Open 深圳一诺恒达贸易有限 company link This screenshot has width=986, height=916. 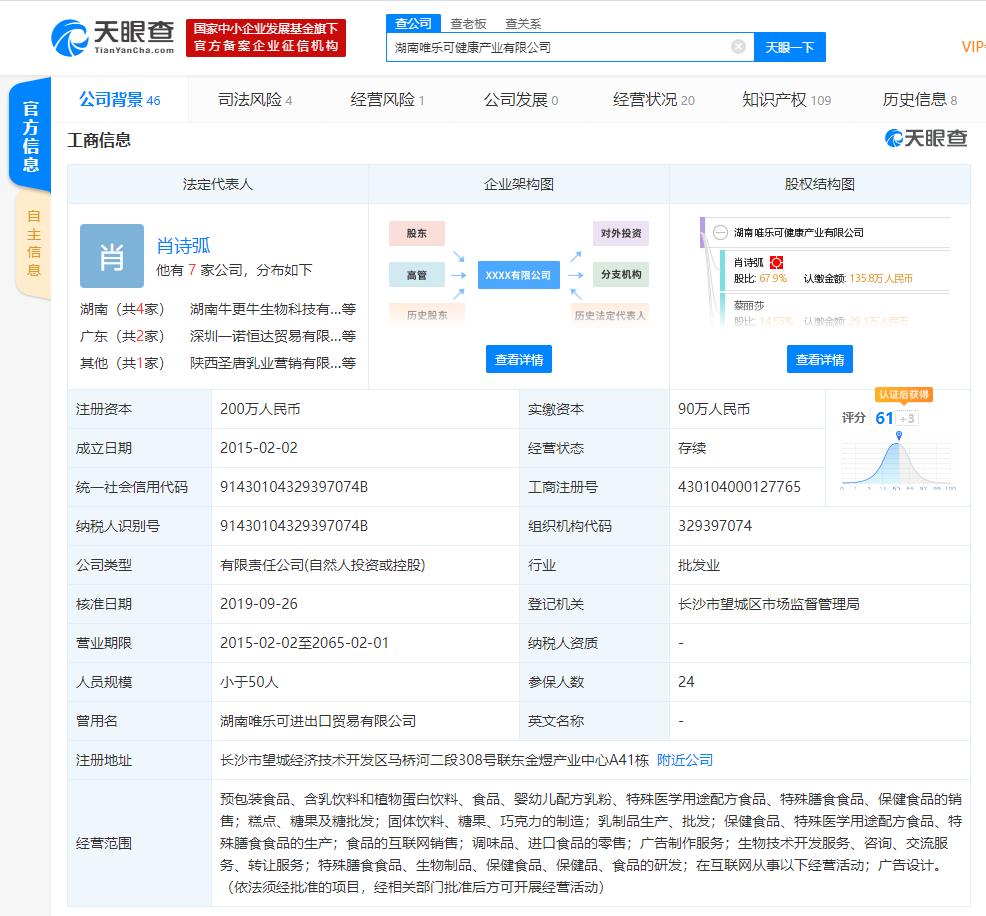point(273,336)
